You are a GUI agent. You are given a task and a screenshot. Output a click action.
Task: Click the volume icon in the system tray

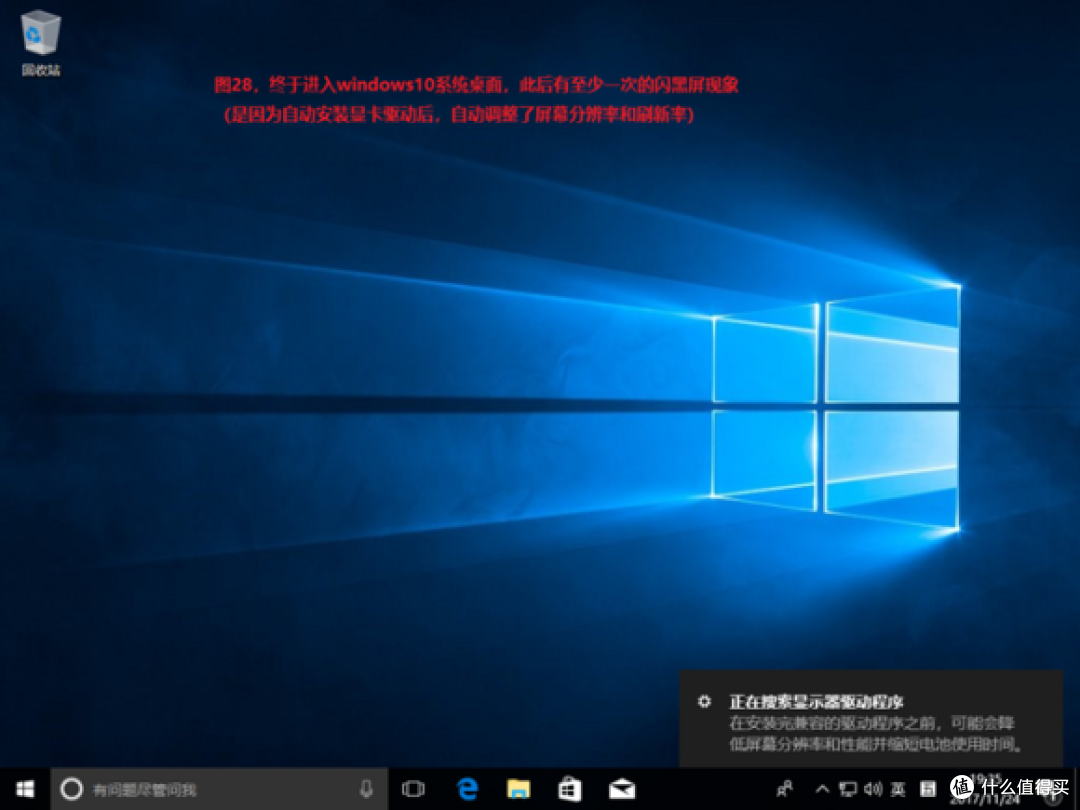[871, 790]
